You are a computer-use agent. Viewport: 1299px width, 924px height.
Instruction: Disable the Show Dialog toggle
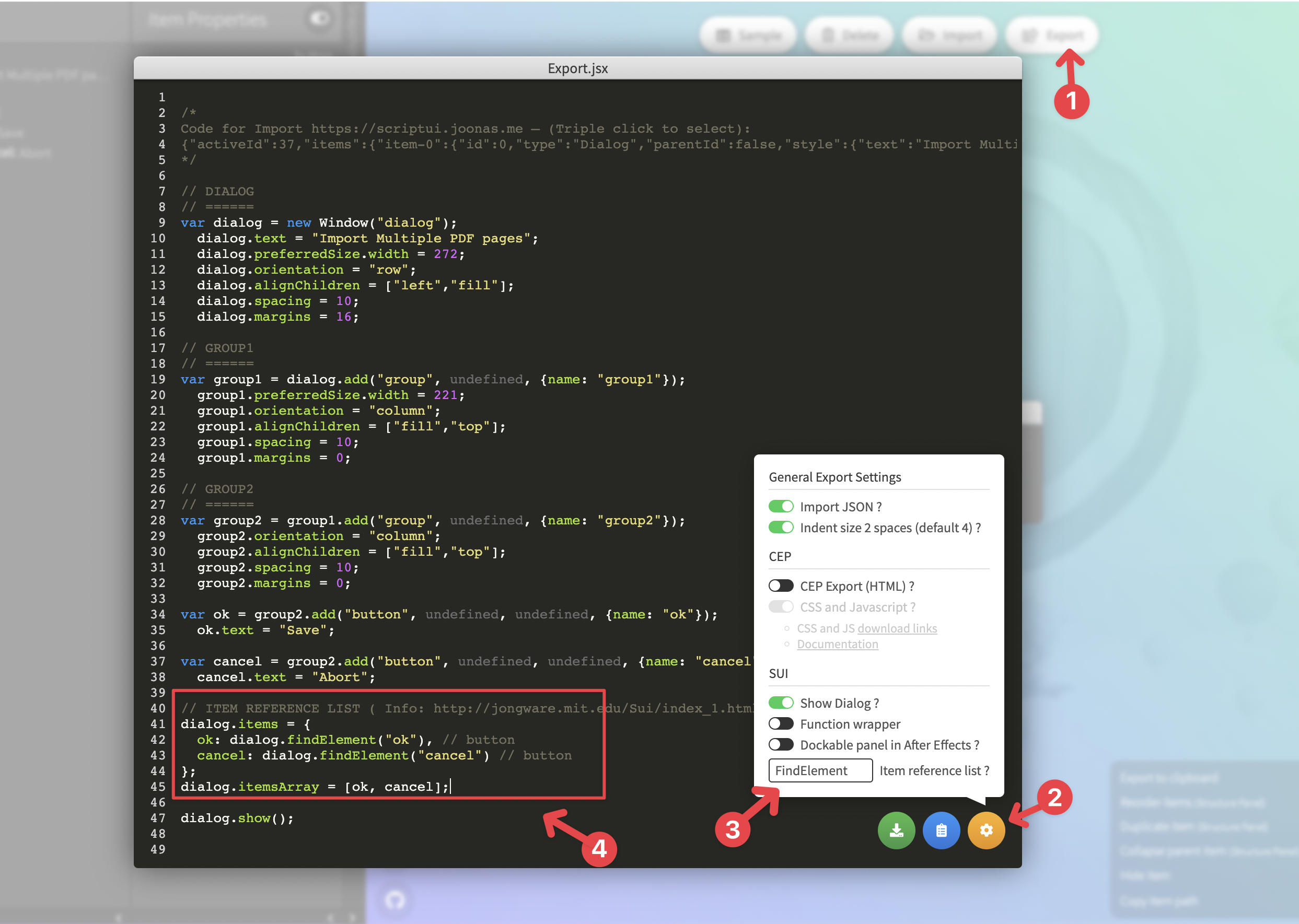coord(781,703)
